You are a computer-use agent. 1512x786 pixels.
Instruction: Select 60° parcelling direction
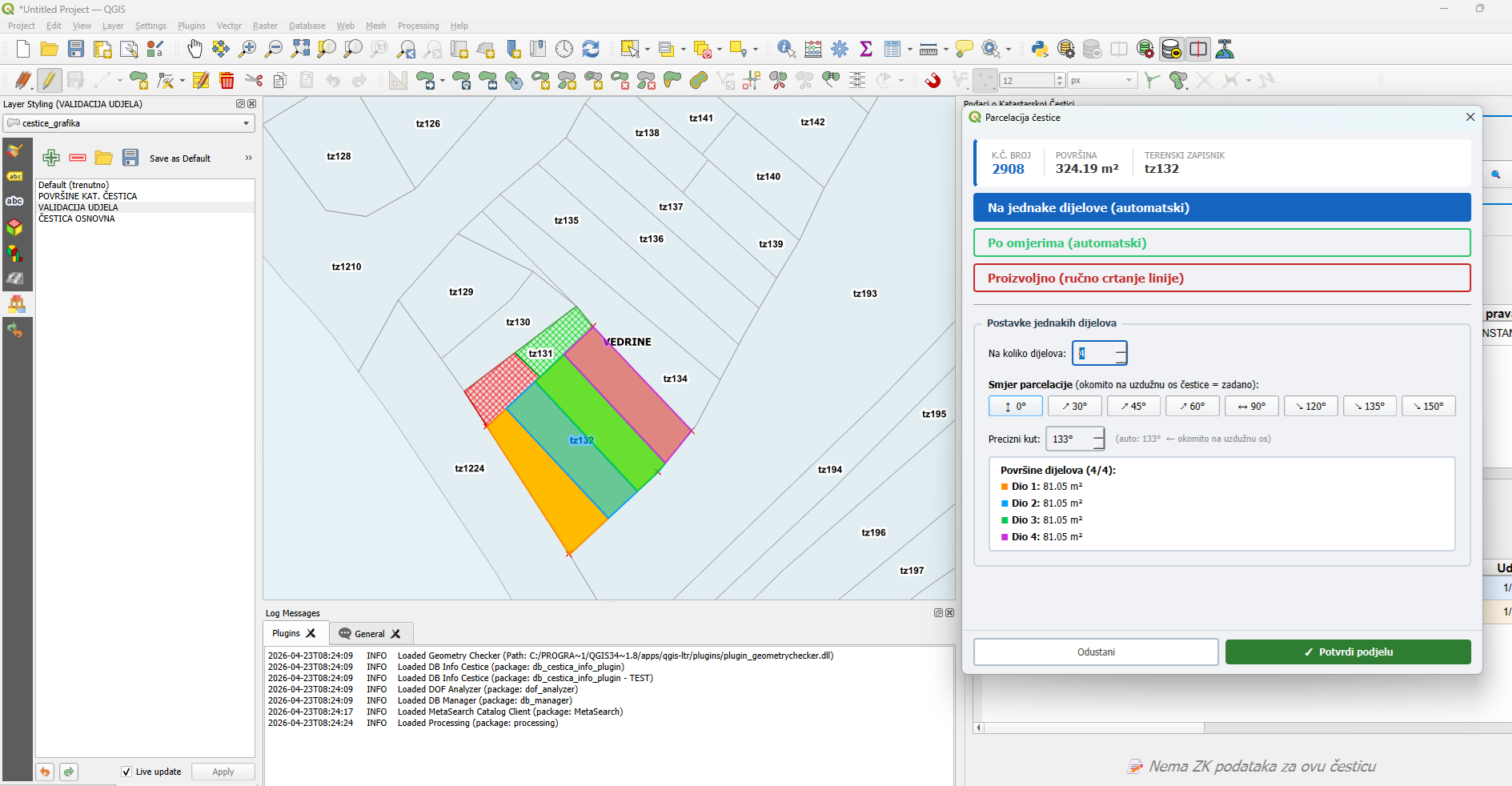[1192, 407]
